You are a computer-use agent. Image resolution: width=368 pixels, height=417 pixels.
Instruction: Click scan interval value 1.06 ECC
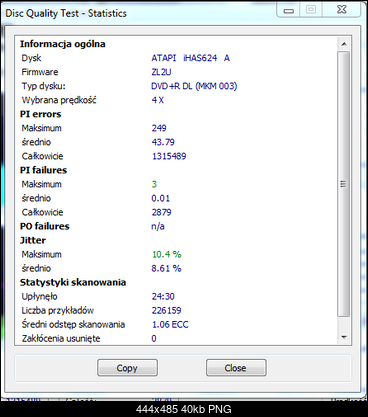(170, 324)
